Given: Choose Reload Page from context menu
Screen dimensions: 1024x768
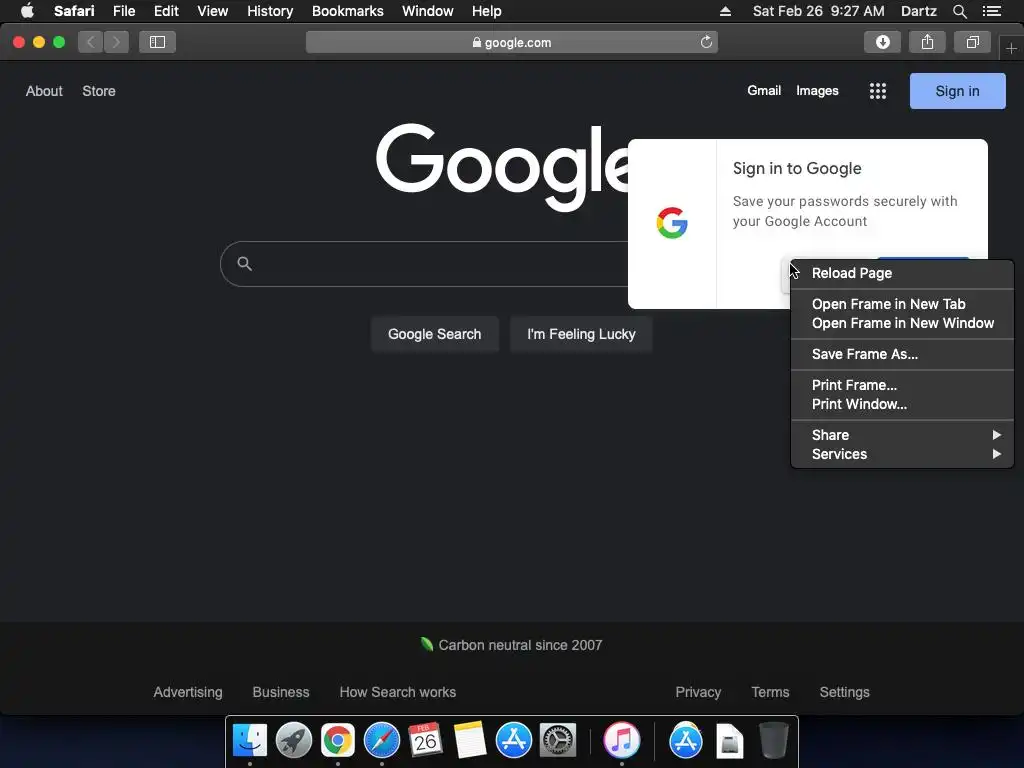Looking at the screenshot, I should click(902, 273).
